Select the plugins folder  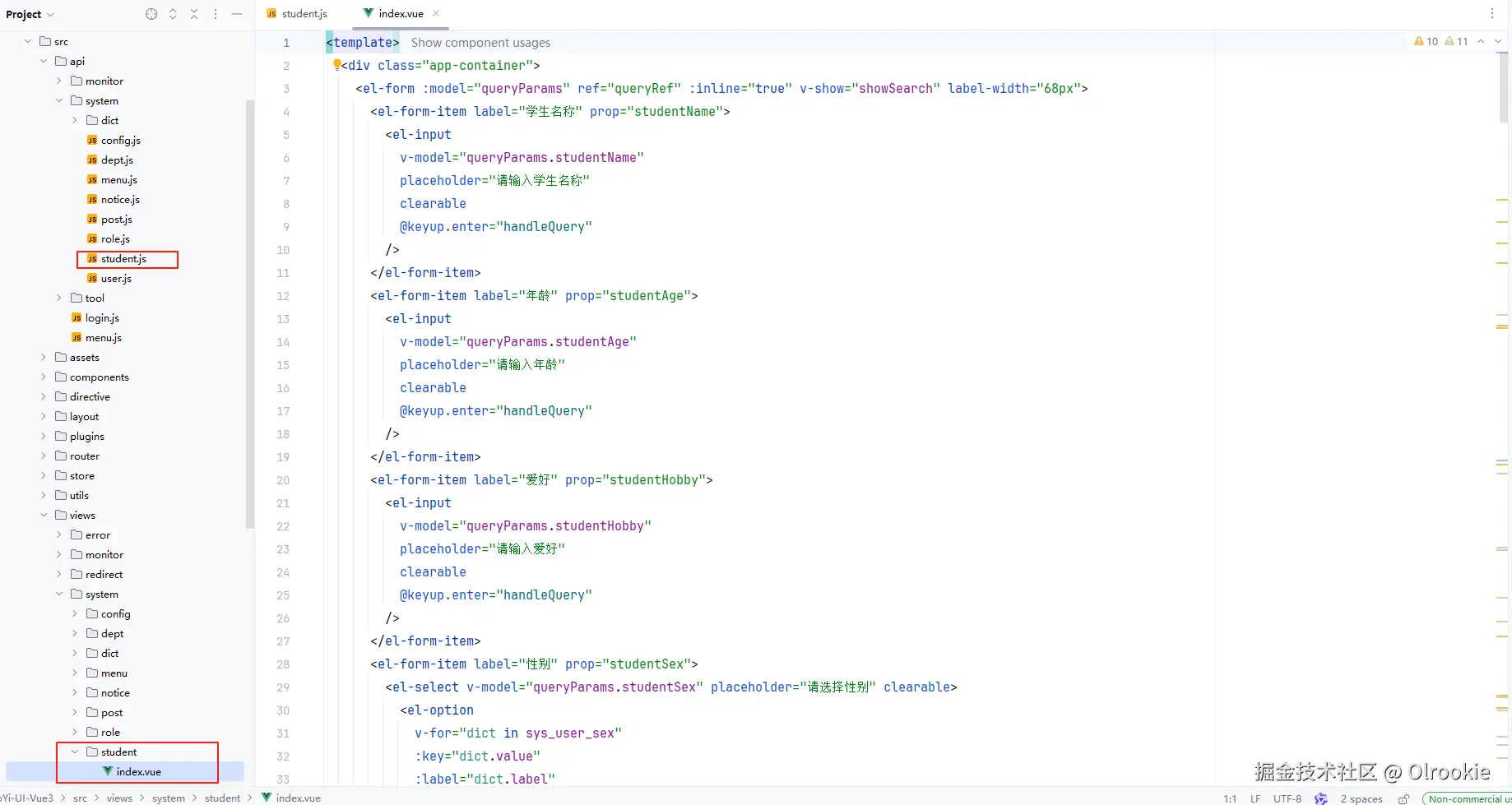point(80,436)
